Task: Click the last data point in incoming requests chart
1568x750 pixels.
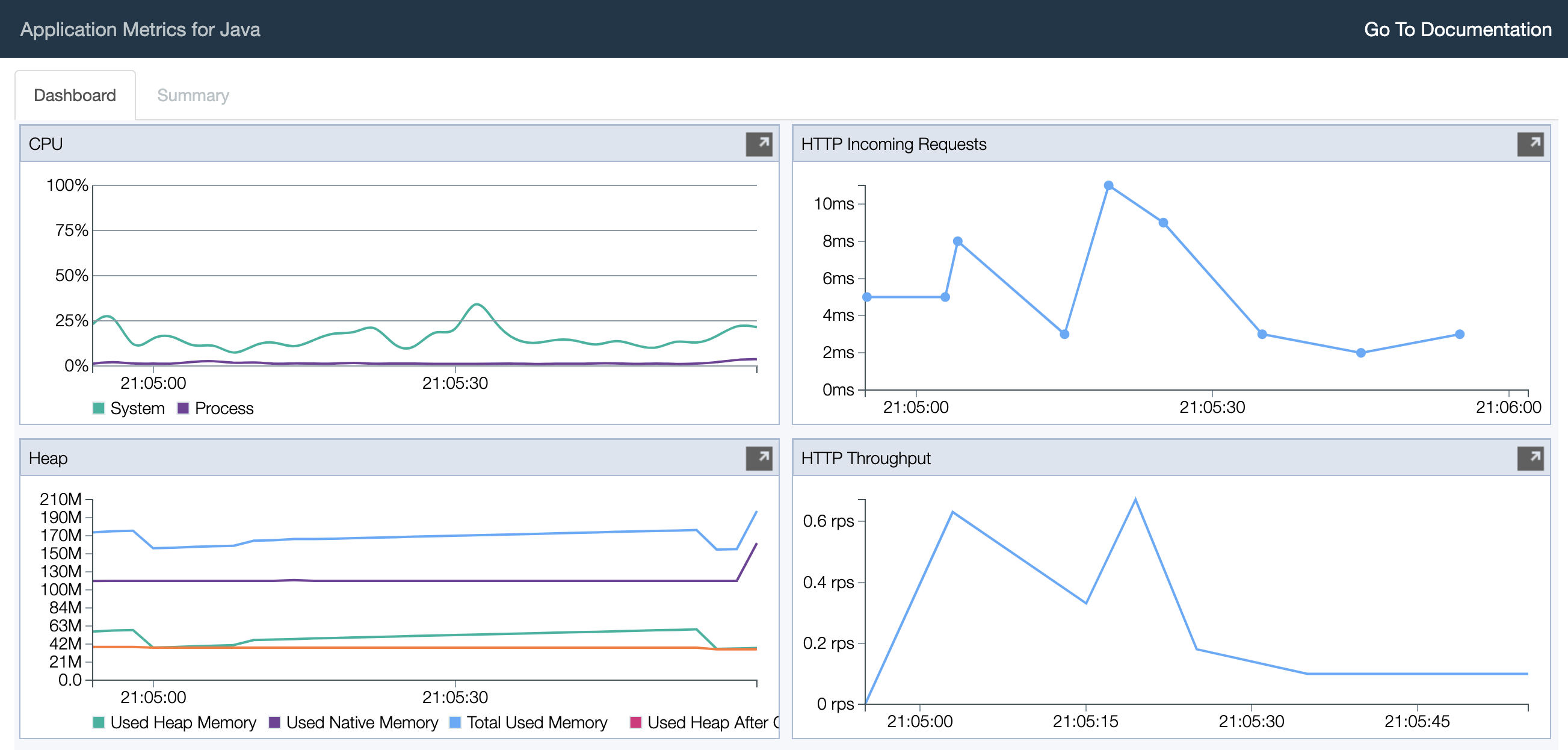Action: tap(1460, 334)
